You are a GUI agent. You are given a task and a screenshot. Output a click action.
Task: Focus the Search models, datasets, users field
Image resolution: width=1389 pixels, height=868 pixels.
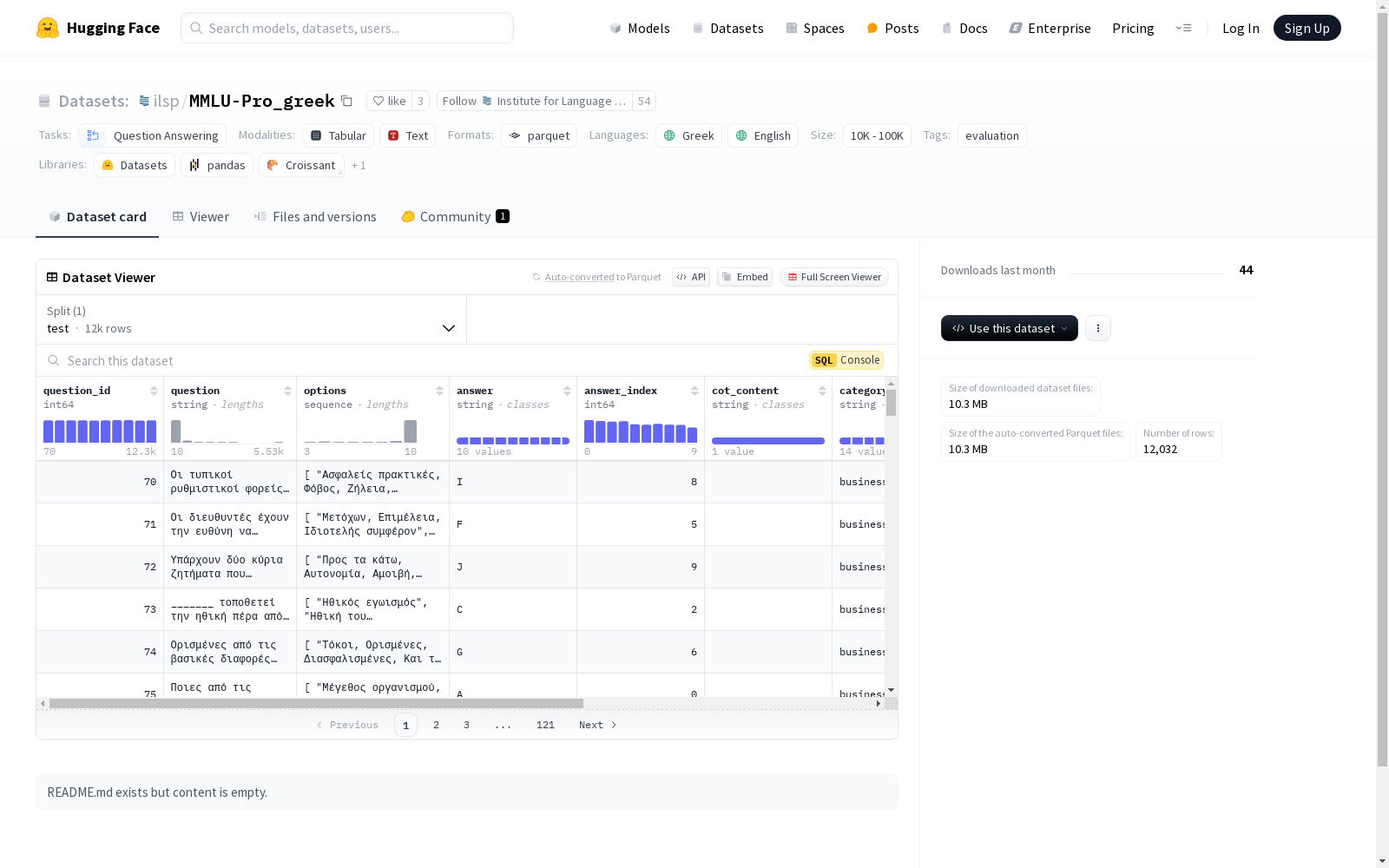[x=347, y=28]
